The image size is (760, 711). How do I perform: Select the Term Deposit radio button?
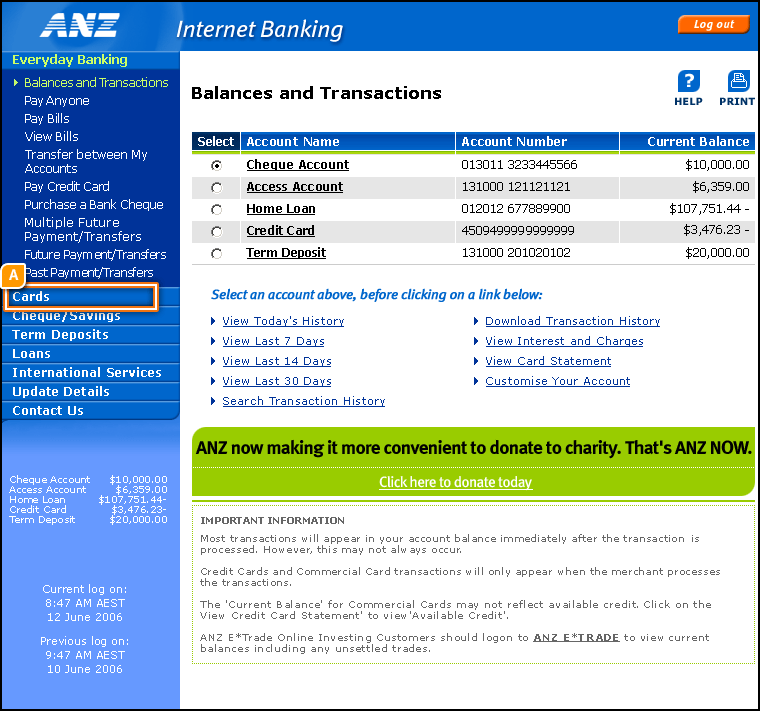click(x=217, y=253)
